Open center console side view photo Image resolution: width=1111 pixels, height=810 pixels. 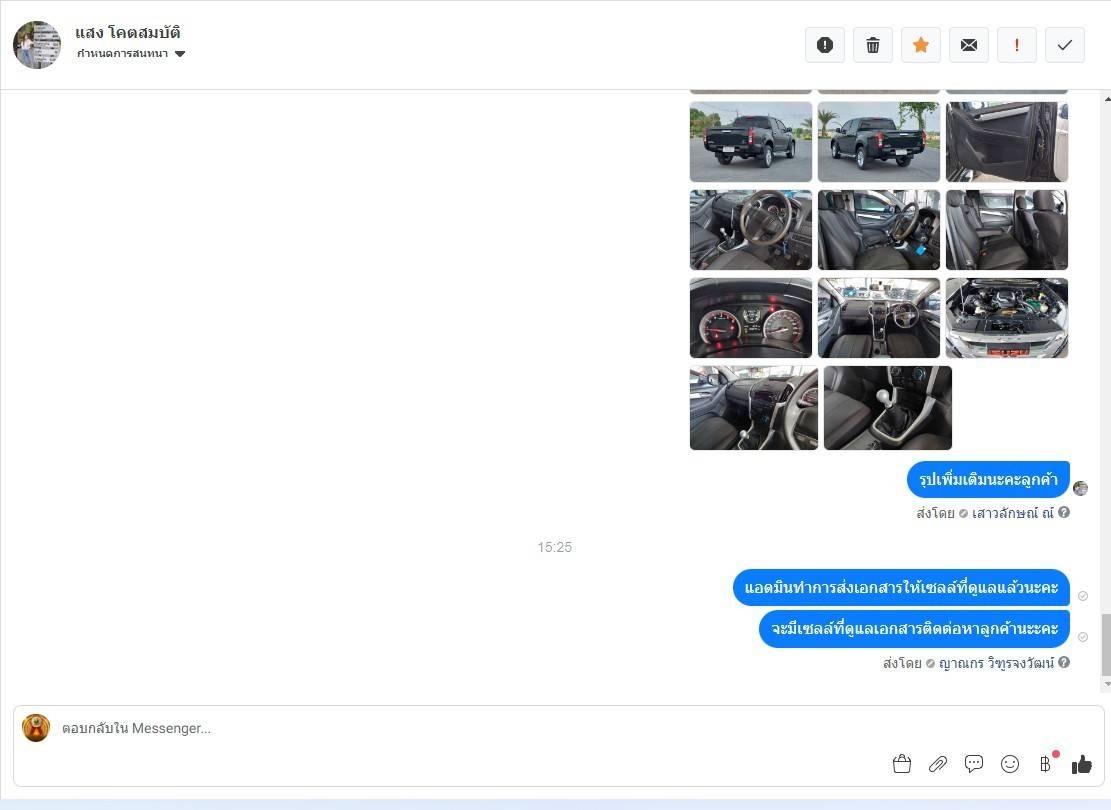coord(754,408)
